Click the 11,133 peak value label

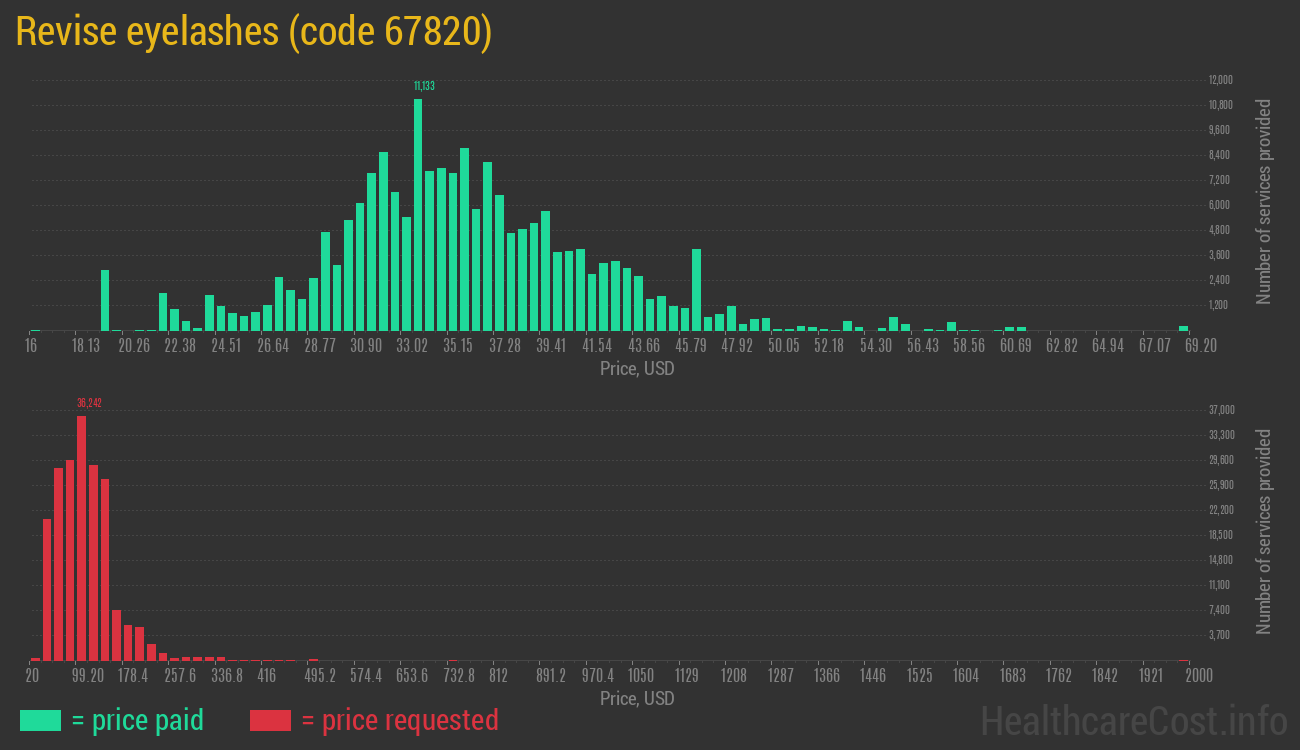[x=424, y=86]
